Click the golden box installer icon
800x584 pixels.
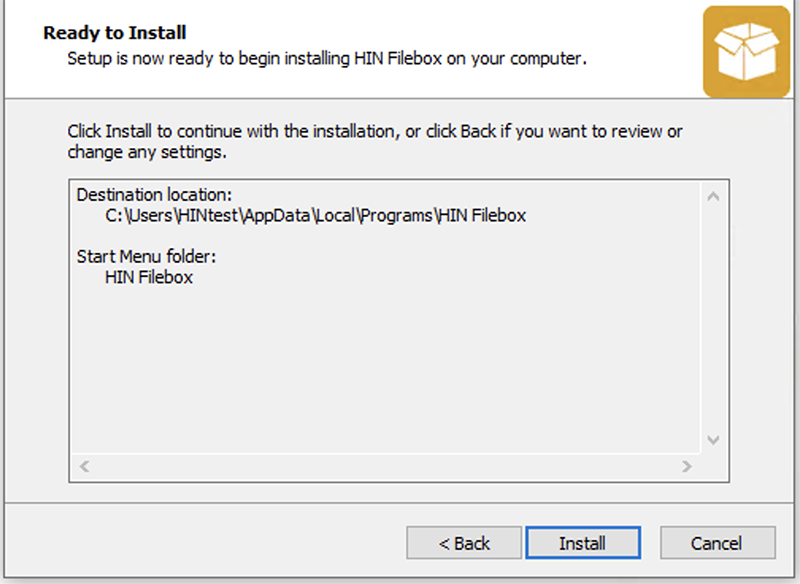click(x=746, y=52)
